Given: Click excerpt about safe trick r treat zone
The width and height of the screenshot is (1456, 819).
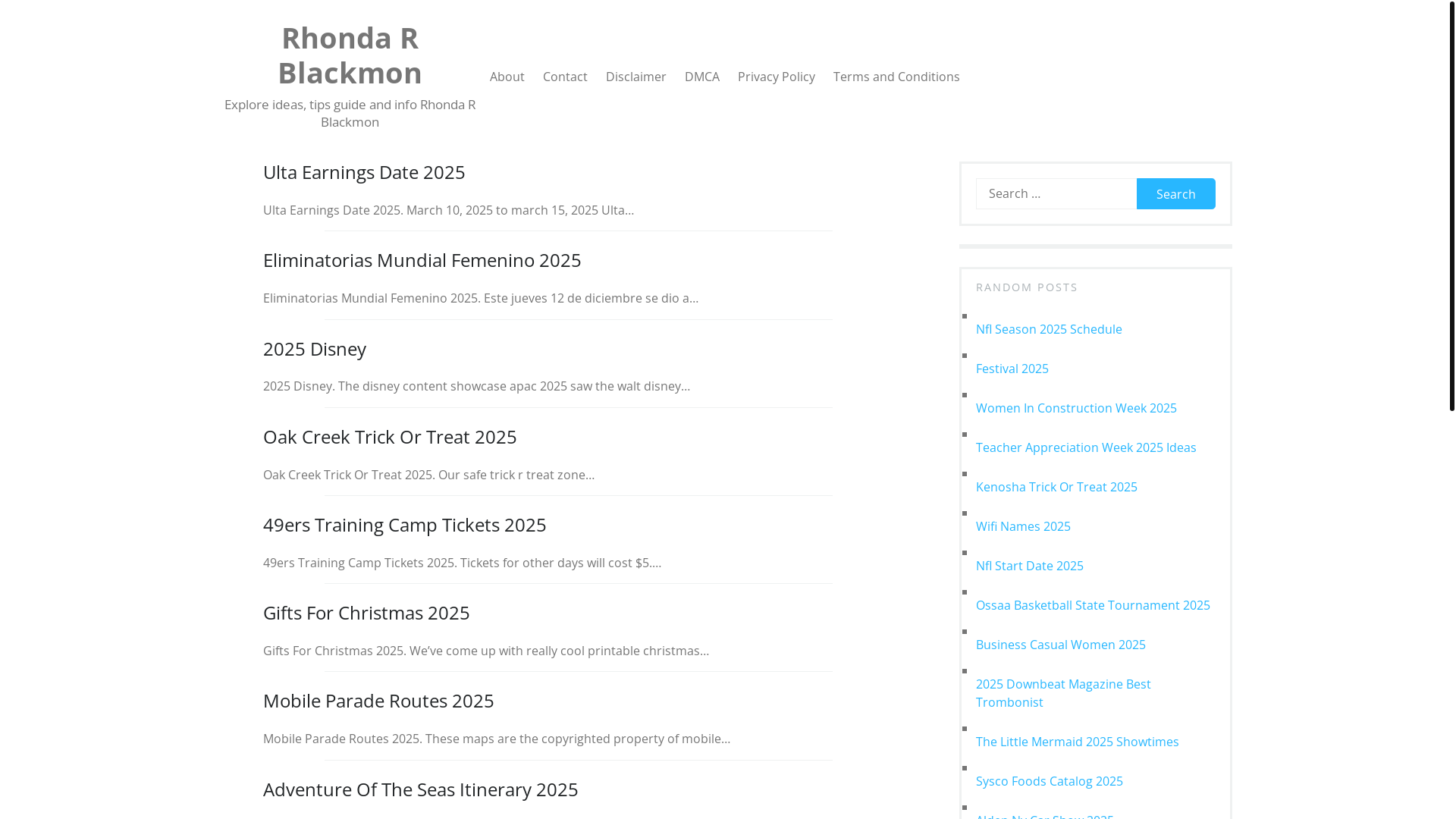Looking at the screenshot, I should click(428, 475).
